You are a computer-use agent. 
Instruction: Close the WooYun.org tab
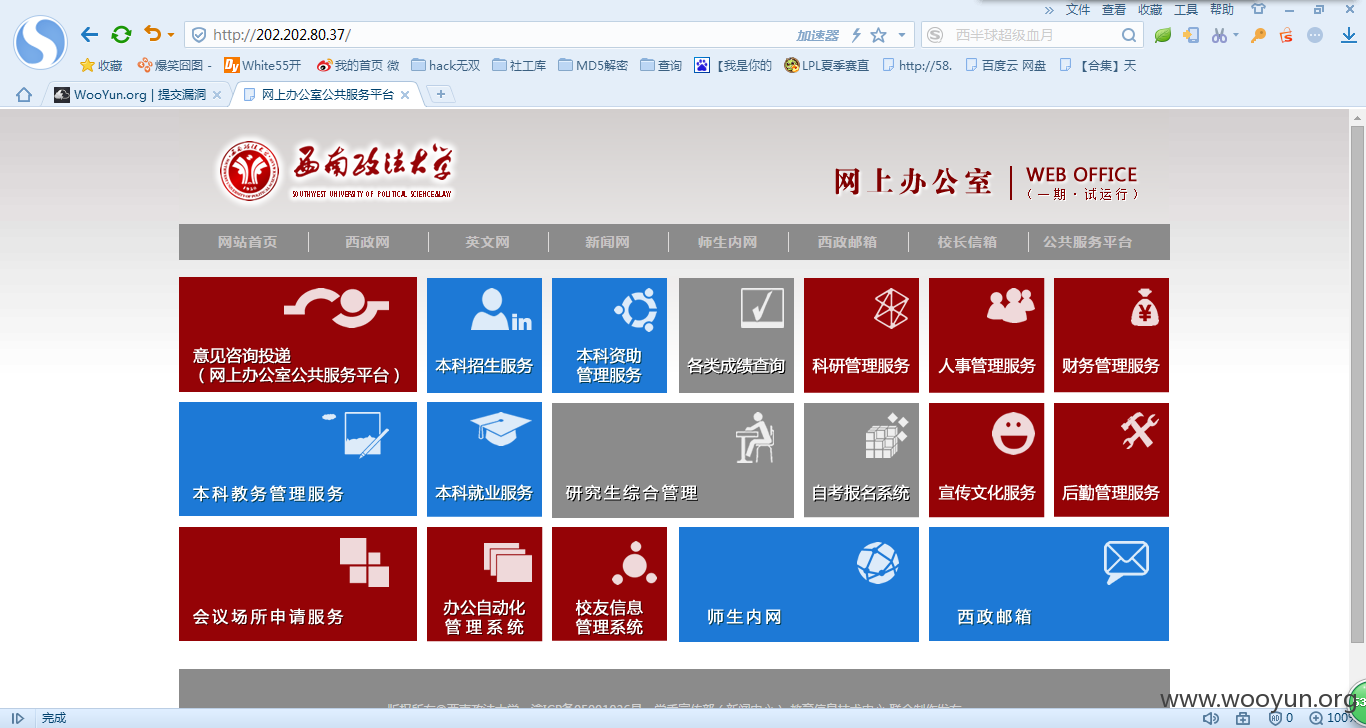(216, 95)
